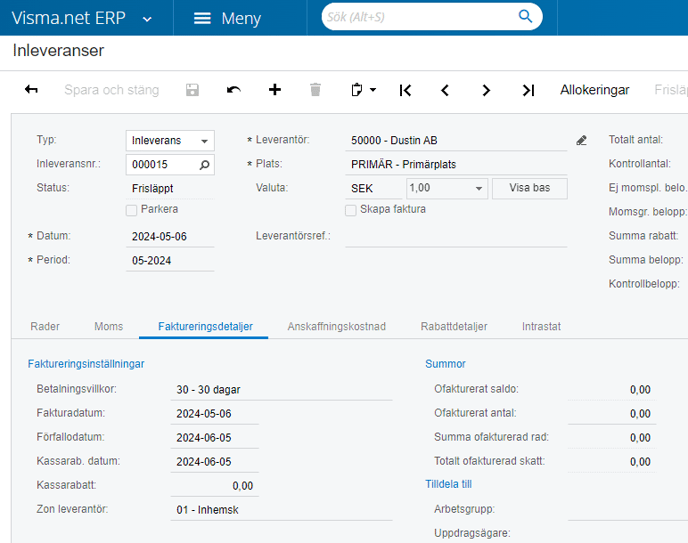Screen dimensions: 688x543
Task: Click Totalt ofakturerad skatt value 0,00
Action: [x=640, y=462]
